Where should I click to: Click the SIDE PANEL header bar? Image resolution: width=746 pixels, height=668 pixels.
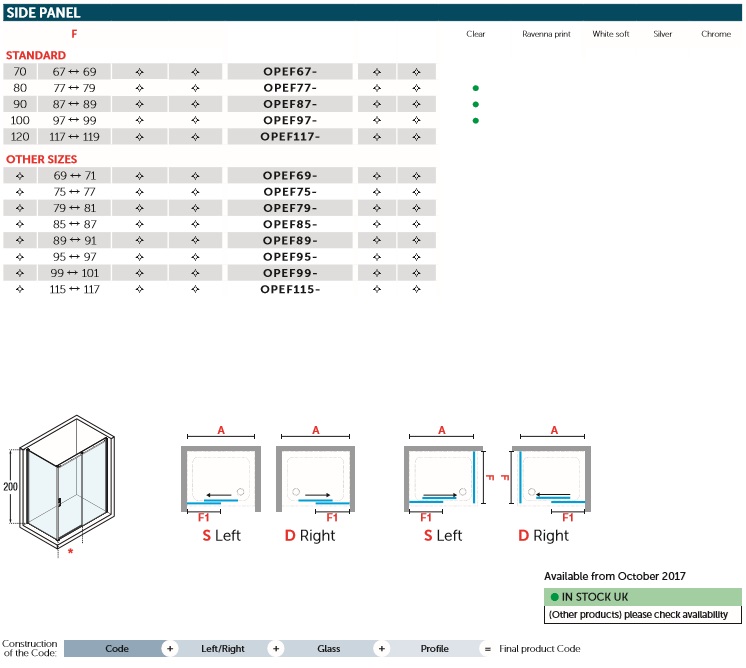[373, 13]
